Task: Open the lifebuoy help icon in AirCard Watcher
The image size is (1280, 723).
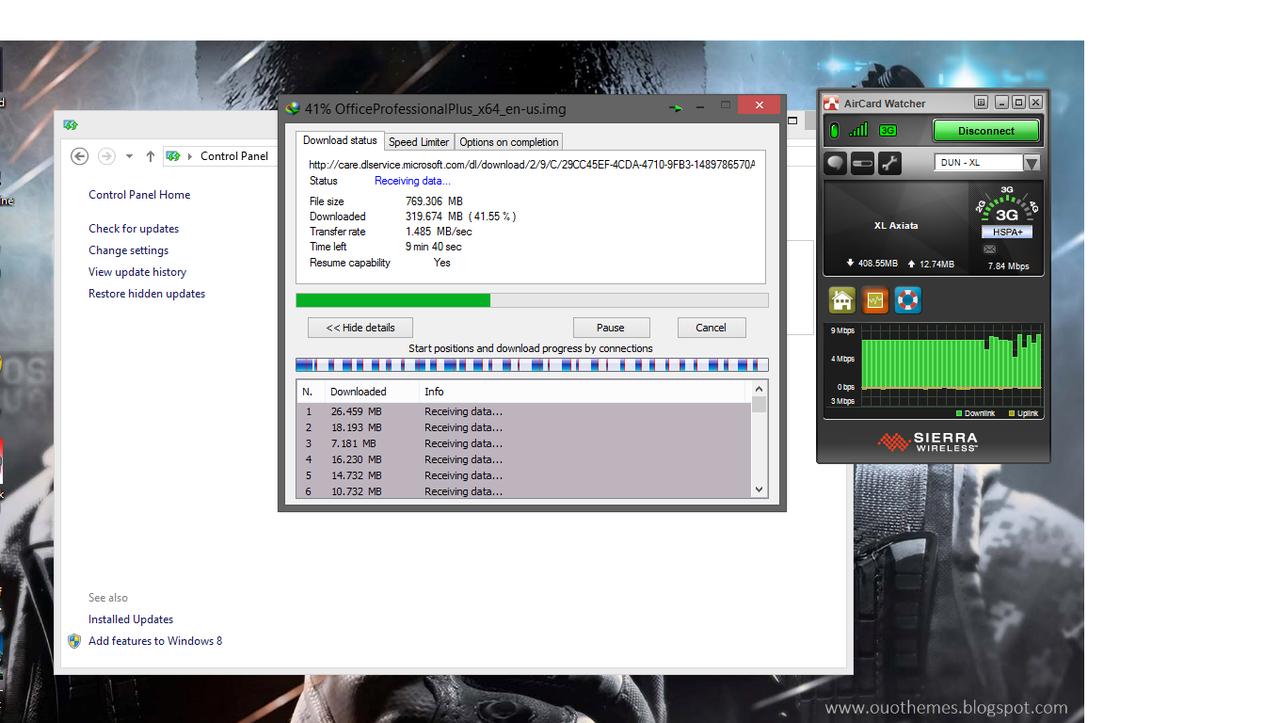Action: [907, 299]
